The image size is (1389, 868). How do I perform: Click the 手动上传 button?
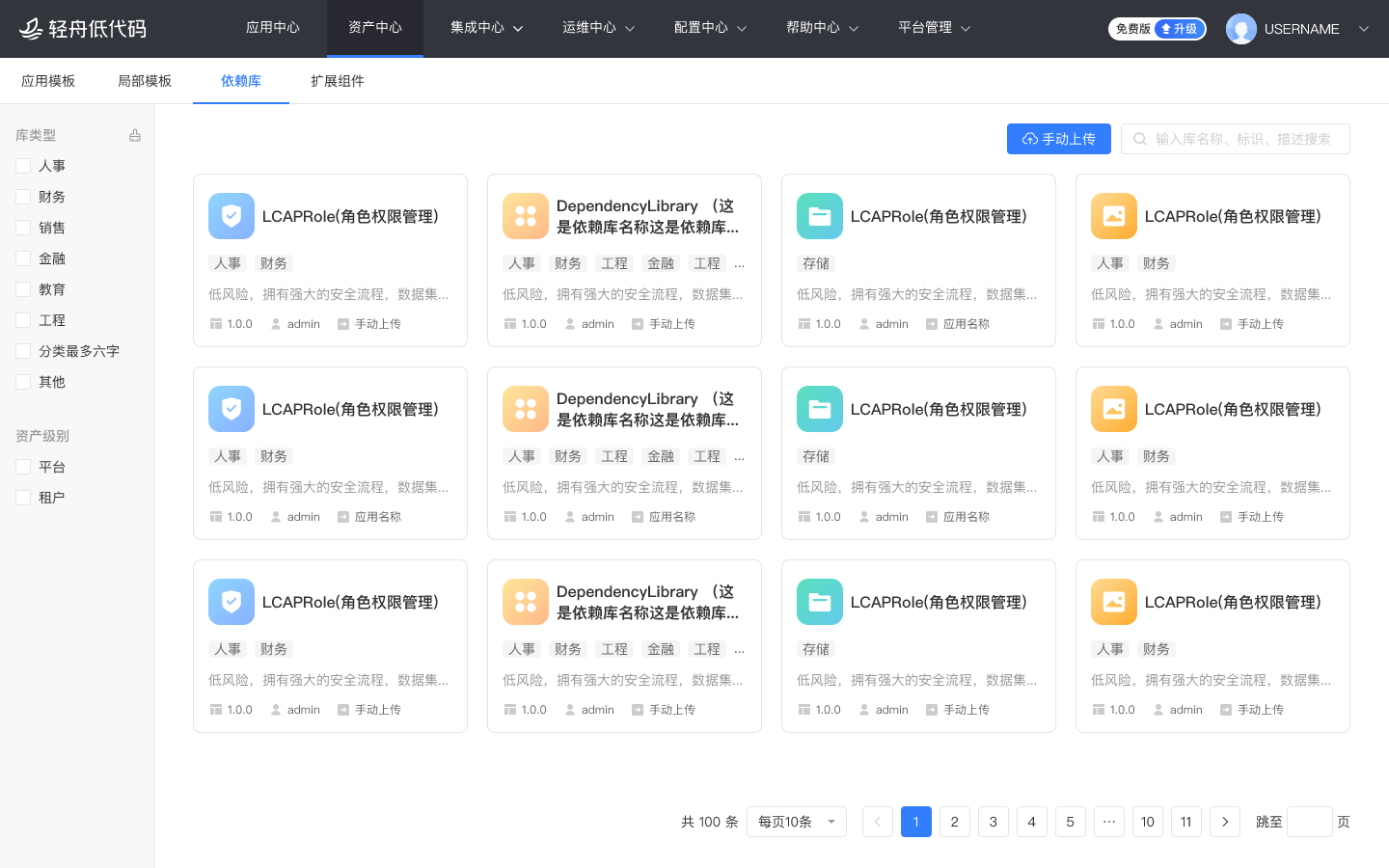coord(1059,139)
